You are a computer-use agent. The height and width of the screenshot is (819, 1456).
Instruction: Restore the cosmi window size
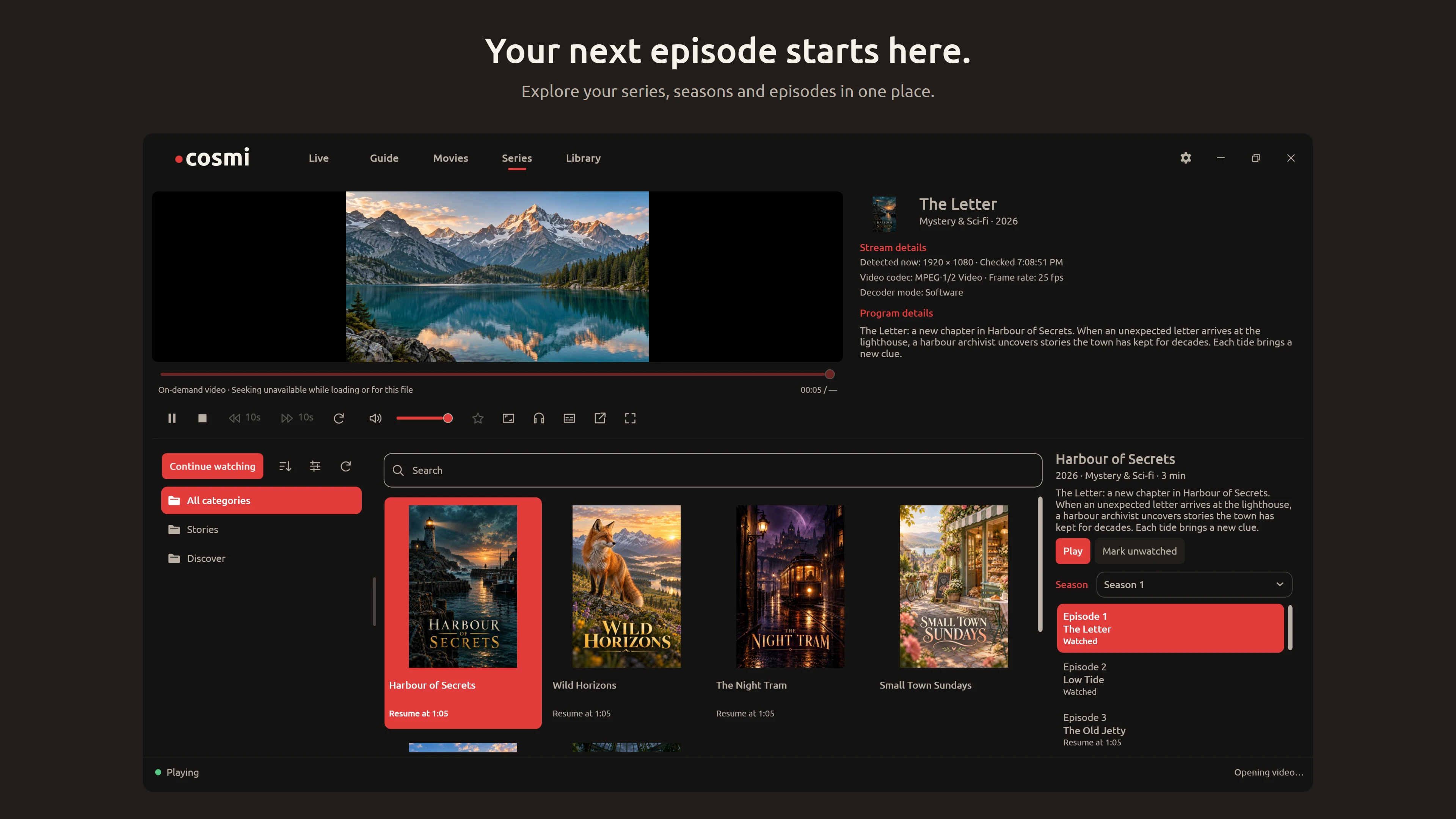[x=1256, y=158]
